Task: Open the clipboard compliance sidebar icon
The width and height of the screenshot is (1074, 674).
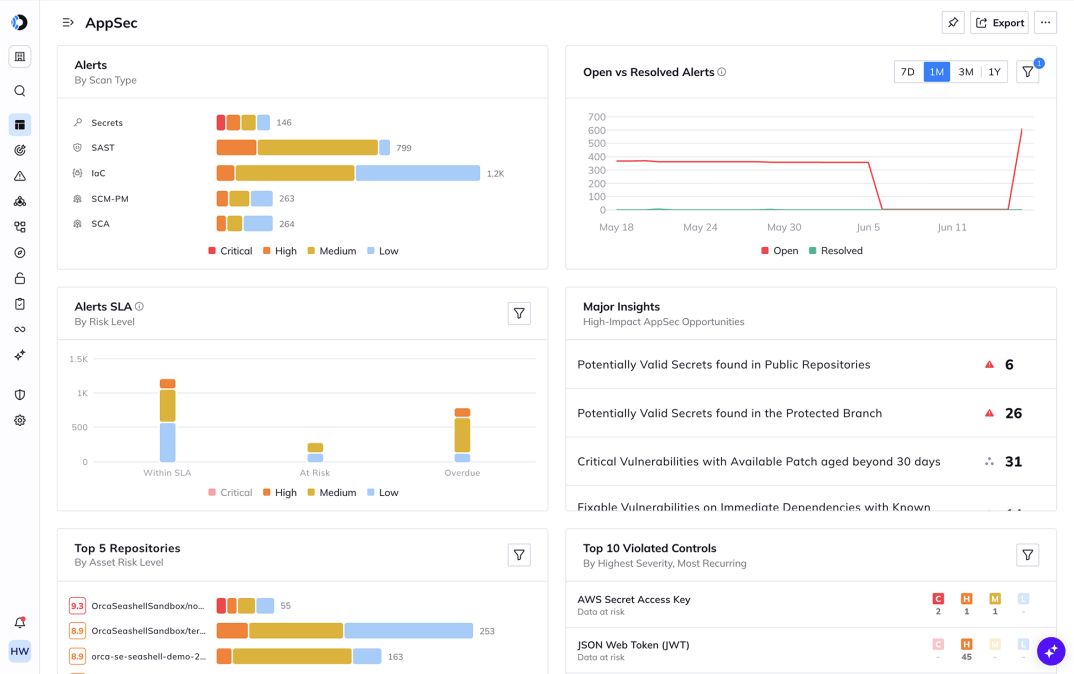Action: 20,303
